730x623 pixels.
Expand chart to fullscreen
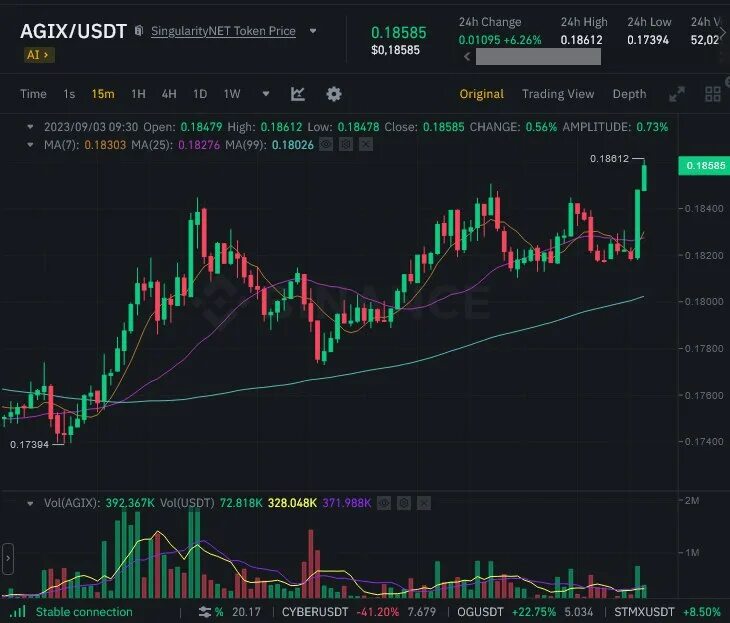click(x=677, y=94)
